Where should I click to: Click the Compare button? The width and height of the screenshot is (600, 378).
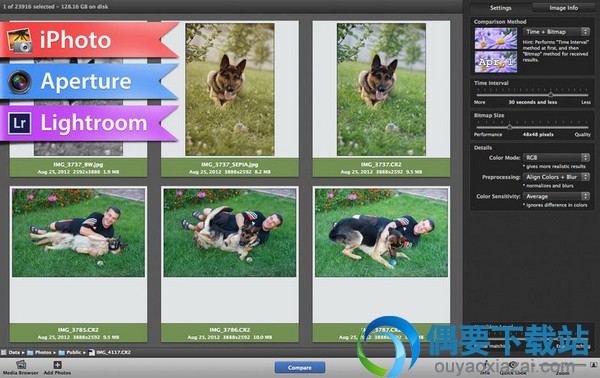coord(300,368)
